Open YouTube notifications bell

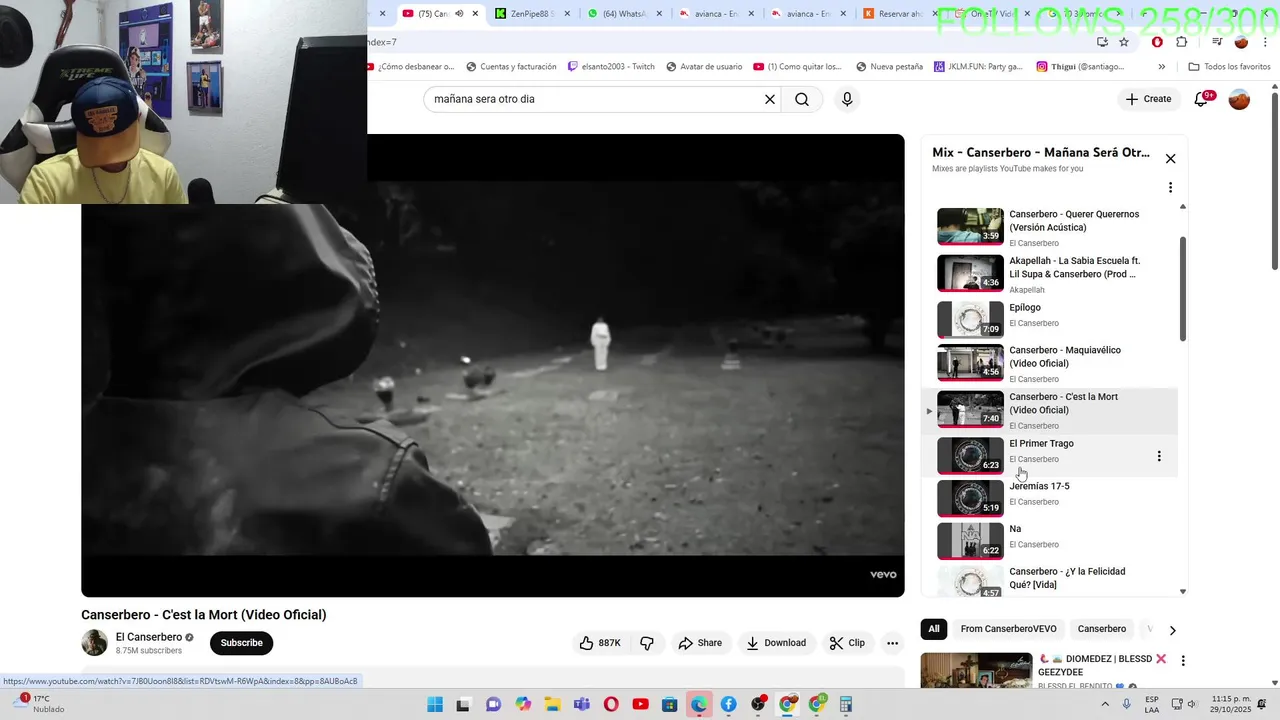[1202, 99]
